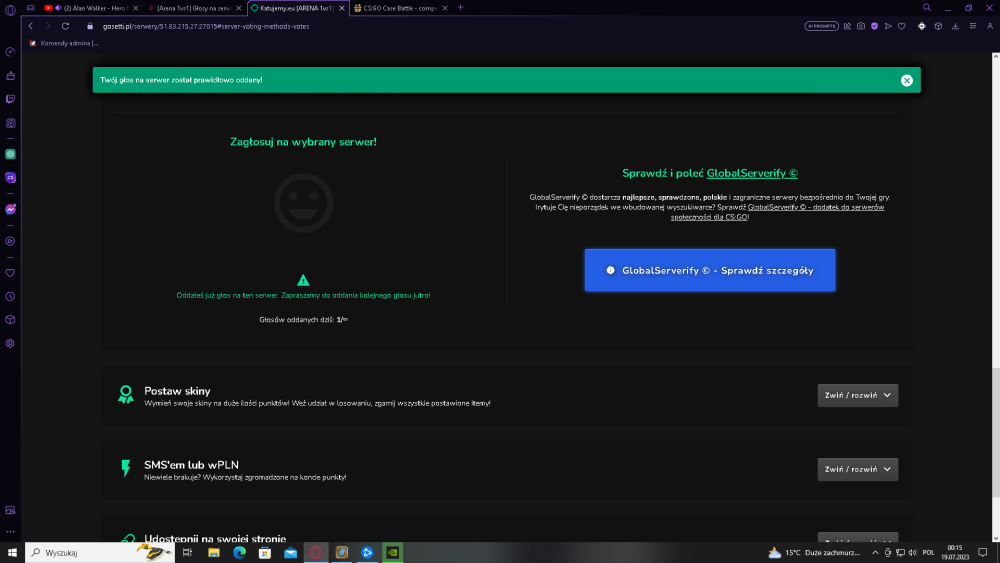
Task: Open the tab search magnifier icon
Action: coord(927,8)
